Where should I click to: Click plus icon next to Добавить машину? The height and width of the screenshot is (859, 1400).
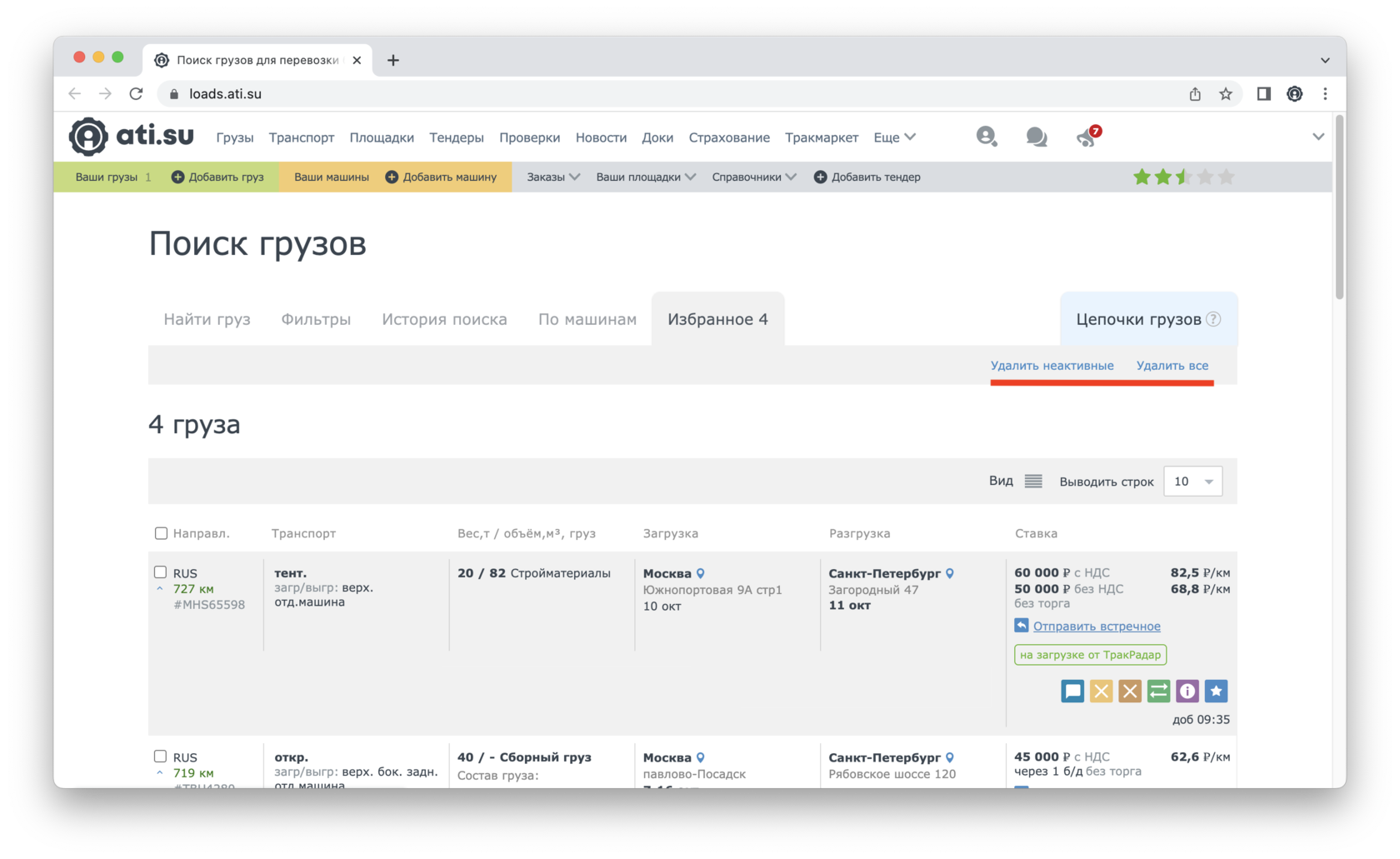(392, 177)
